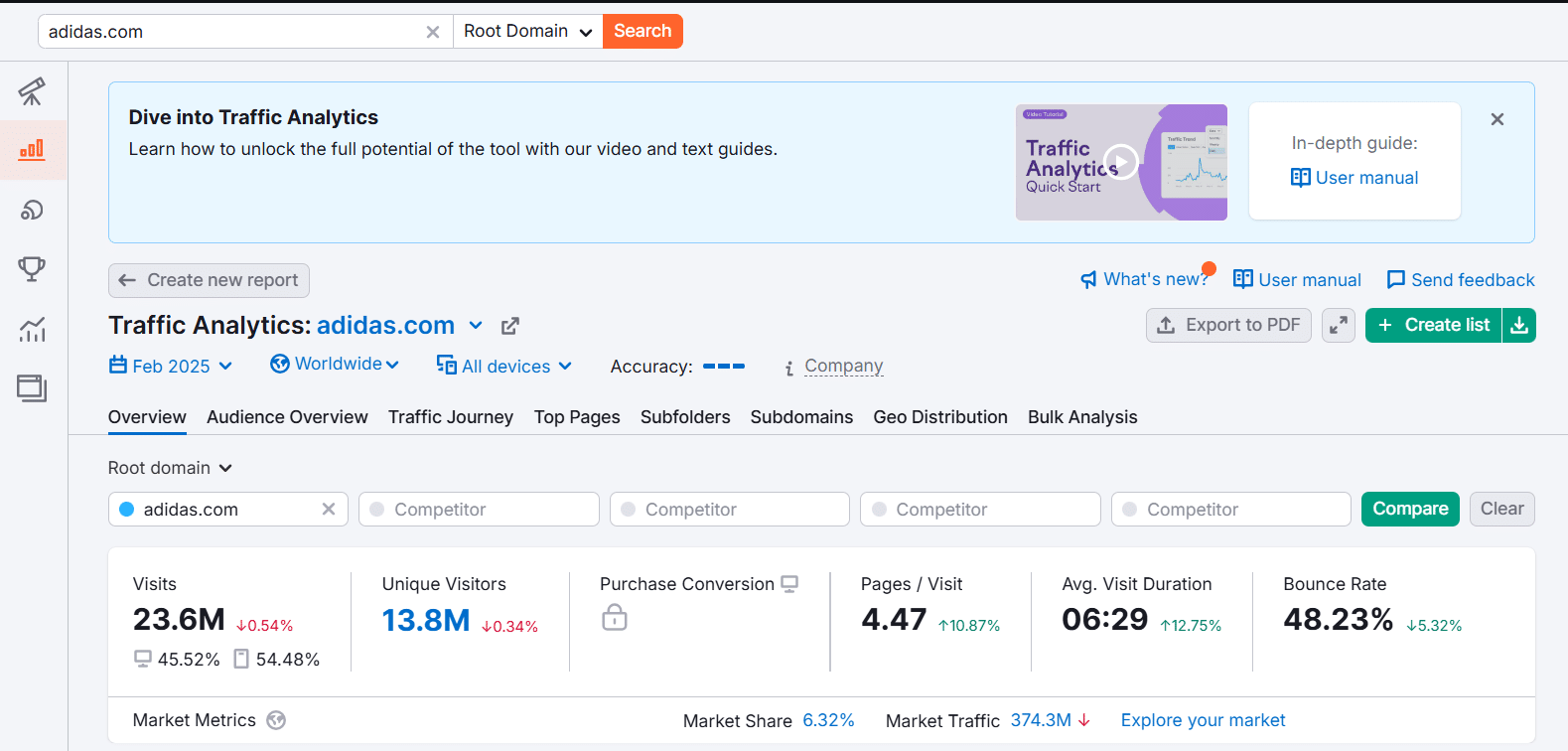This screenshot has width=1568, height=751.
Task: Select the bar chart Traffic Analytics sidebar icon
Action: pos(32,150)
